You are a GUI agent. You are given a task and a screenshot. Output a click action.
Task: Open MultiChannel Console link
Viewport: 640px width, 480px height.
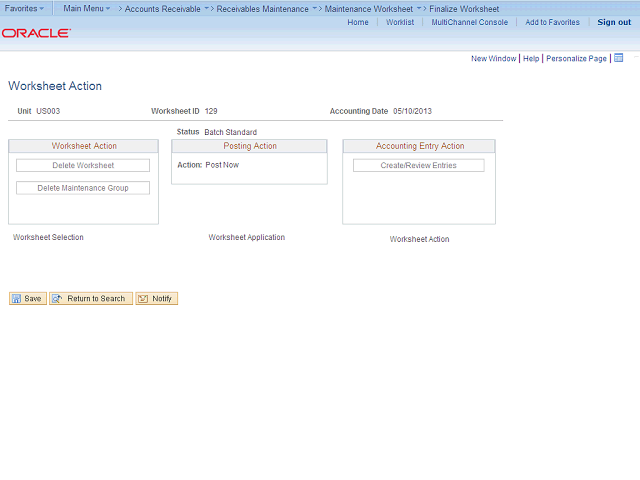pyautogui.click(x=469, y=22)
